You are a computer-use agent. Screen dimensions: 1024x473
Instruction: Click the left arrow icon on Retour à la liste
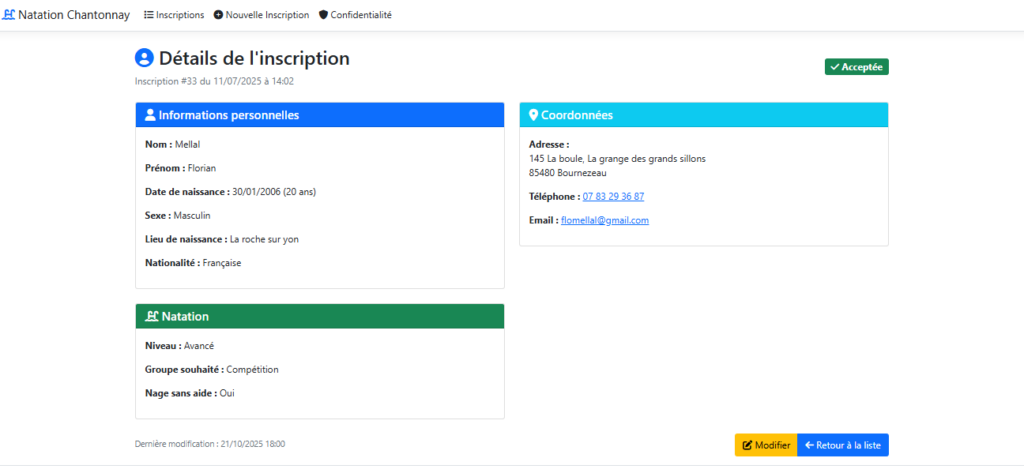tap(809, 446)
